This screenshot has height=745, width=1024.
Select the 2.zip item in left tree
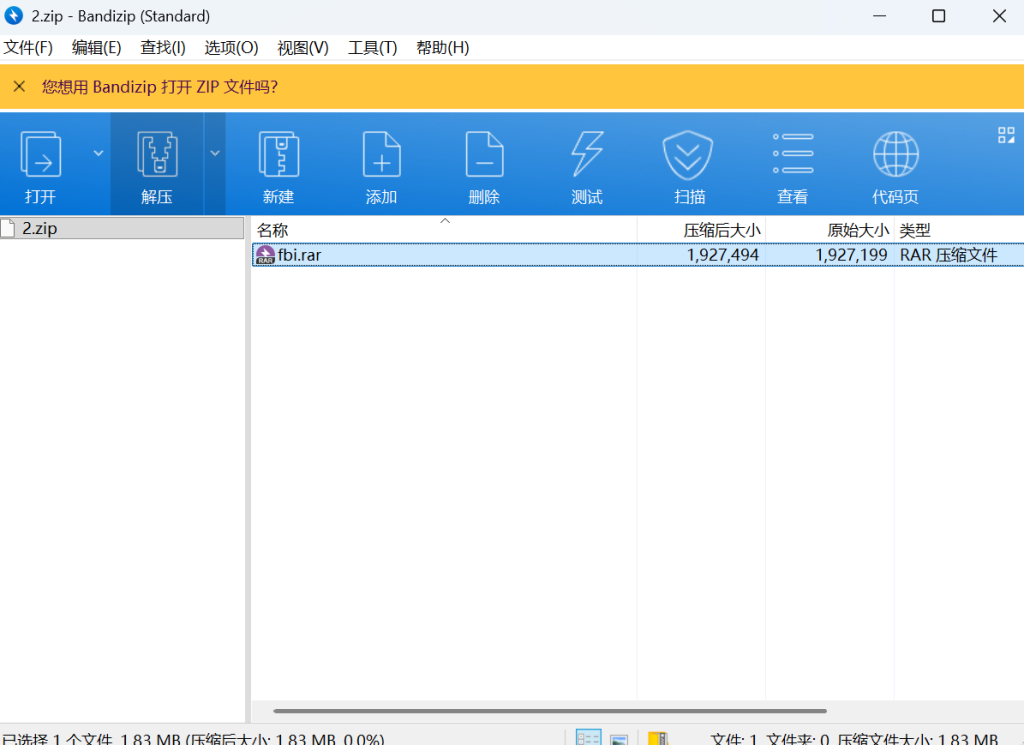click(40, 228)
